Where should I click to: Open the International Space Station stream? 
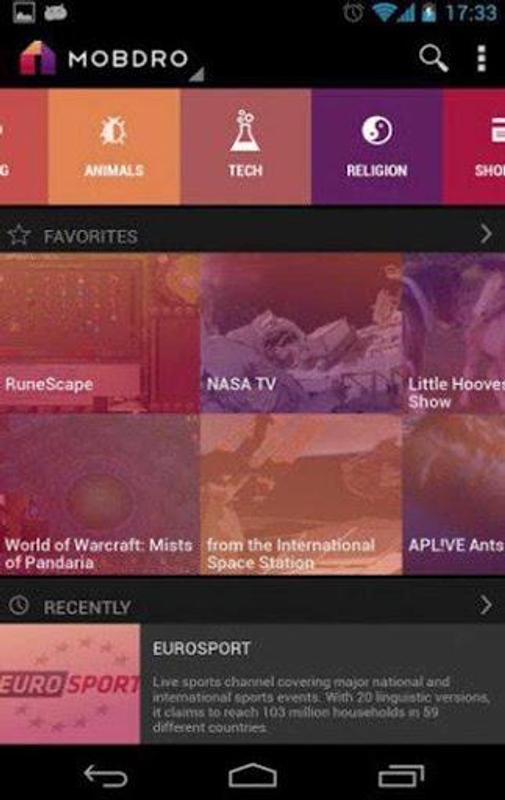301,494
